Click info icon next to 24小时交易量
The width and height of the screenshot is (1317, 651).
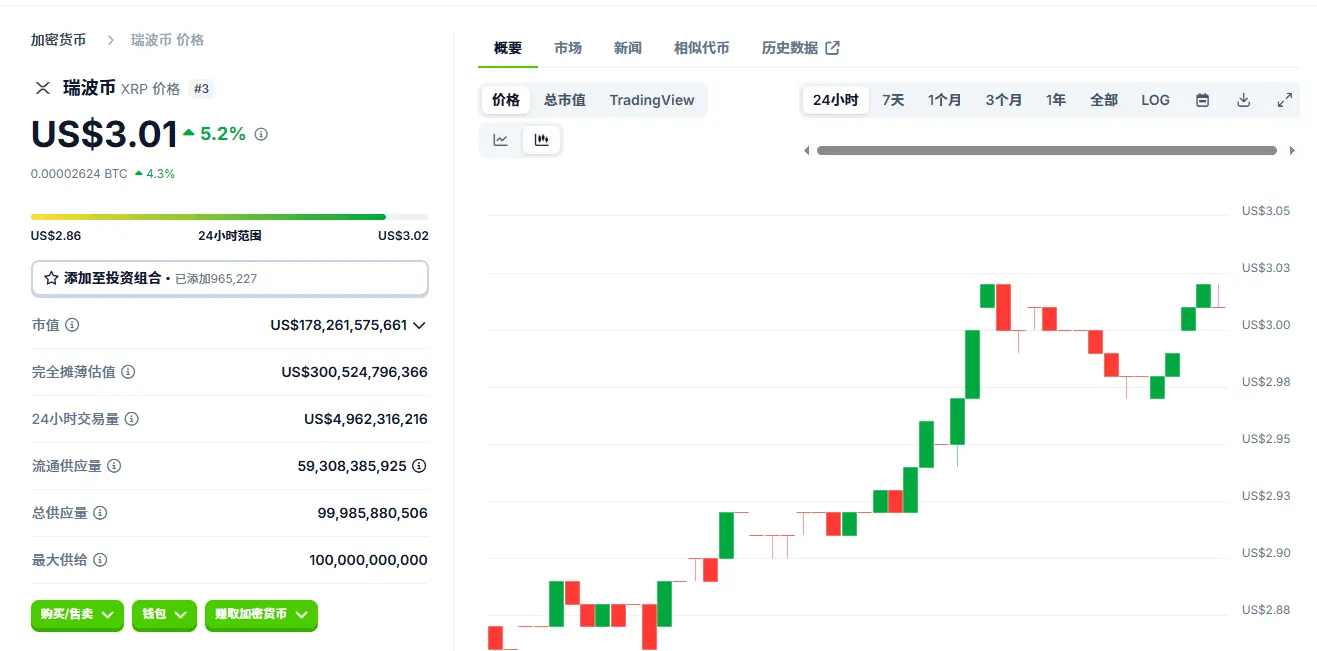tap(132, 419)
